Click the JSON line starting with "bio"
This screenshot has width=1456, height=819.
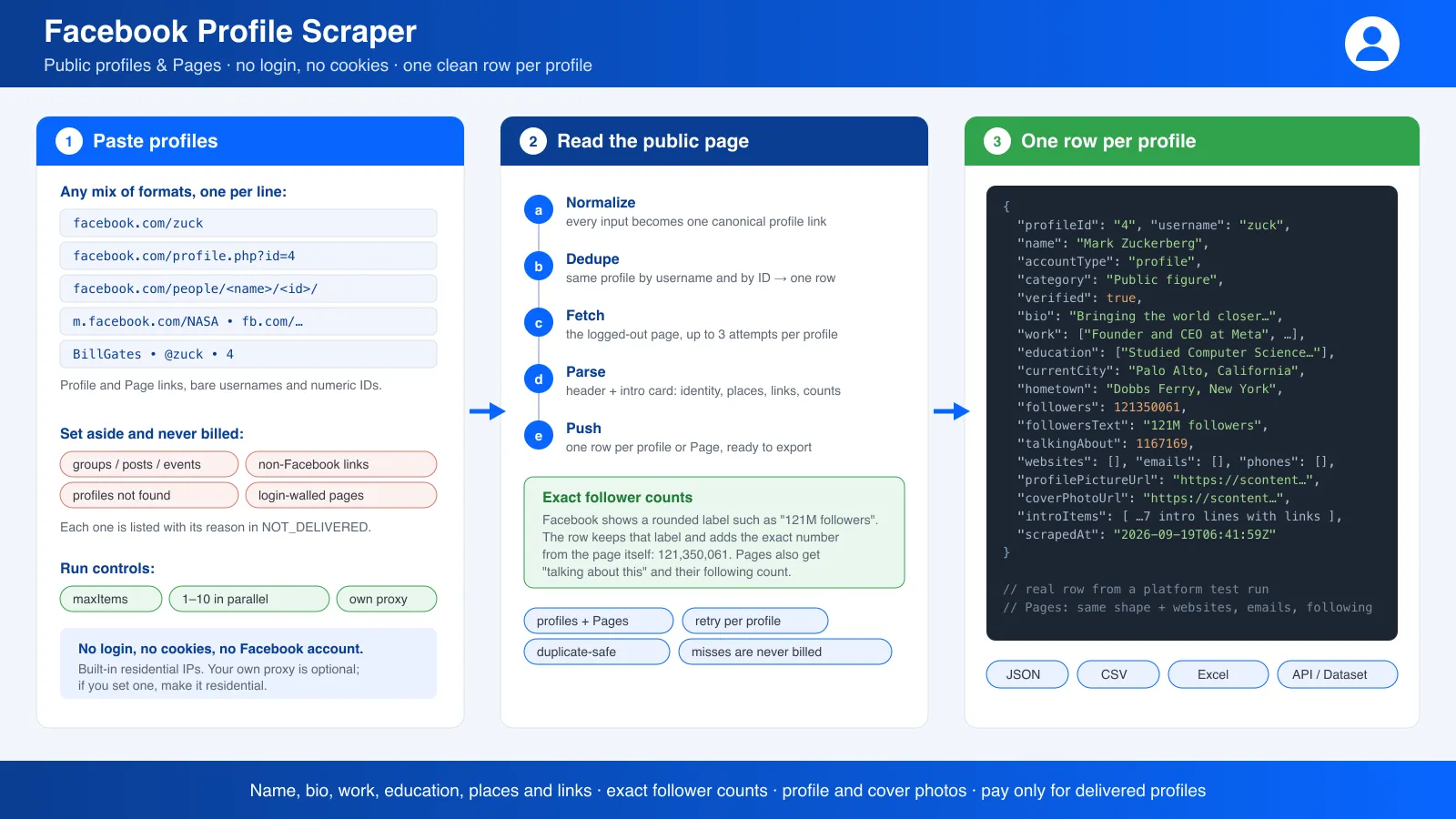click(1150, 316)
